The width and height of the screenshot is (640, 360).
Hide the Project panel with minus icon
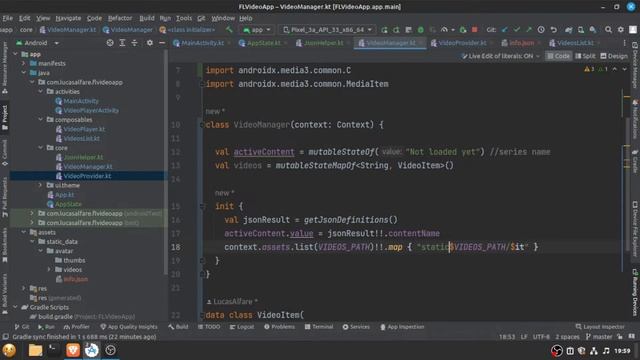point(162,43)
